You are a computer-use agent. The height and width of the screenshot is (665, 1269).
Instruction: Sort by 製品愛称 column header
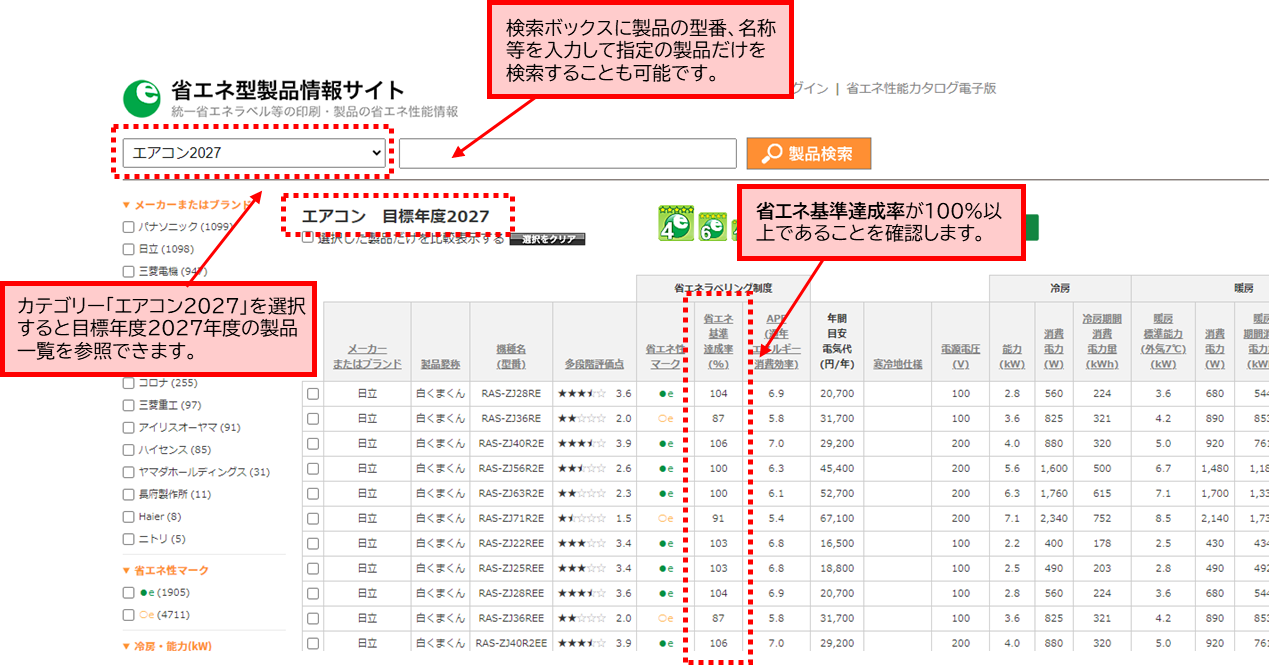coord(441,364)
